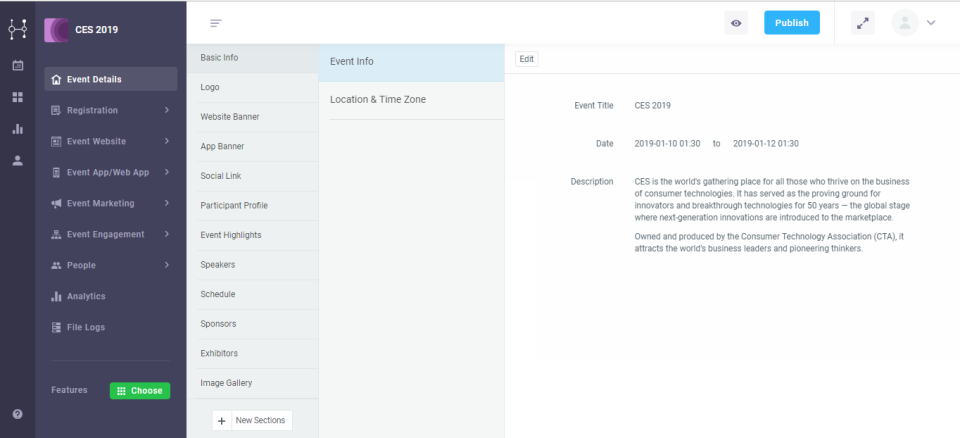The width and height of the screenshot is (960, 438).
Task: Select the Sponsors section
Action: [x=252, y=324]
